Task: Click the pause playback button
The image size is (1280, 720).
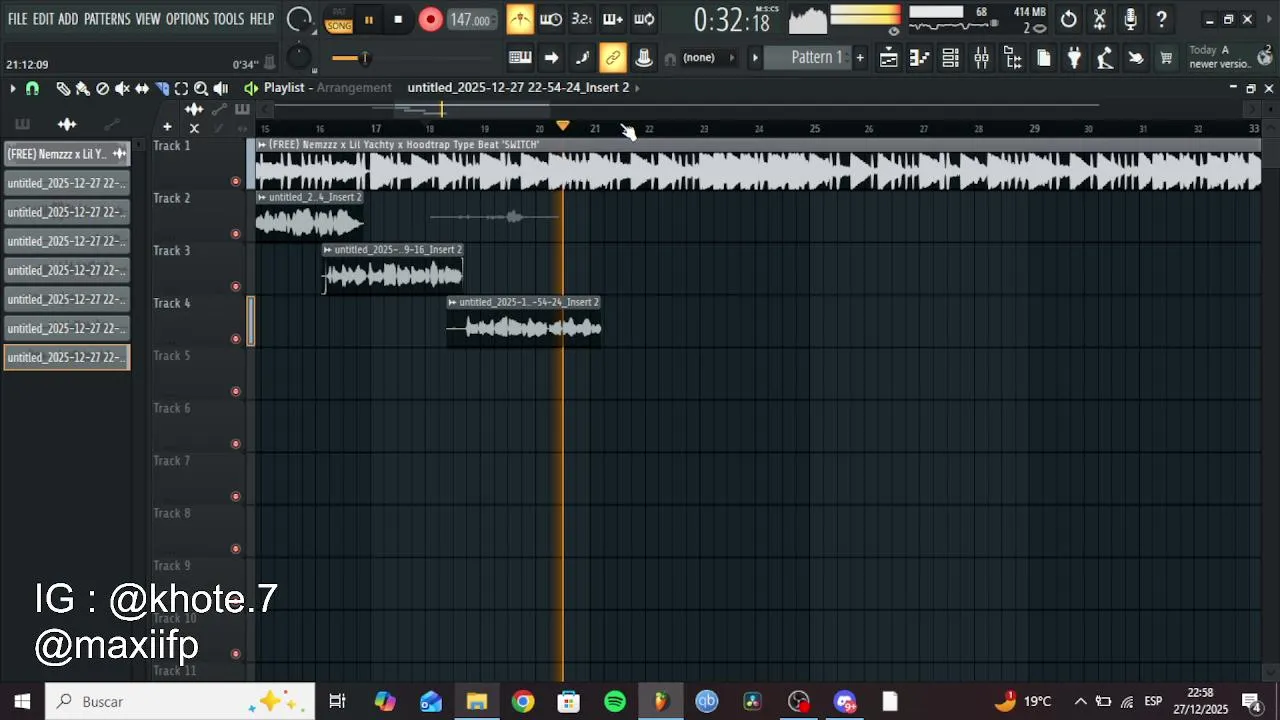Action: 368,20
